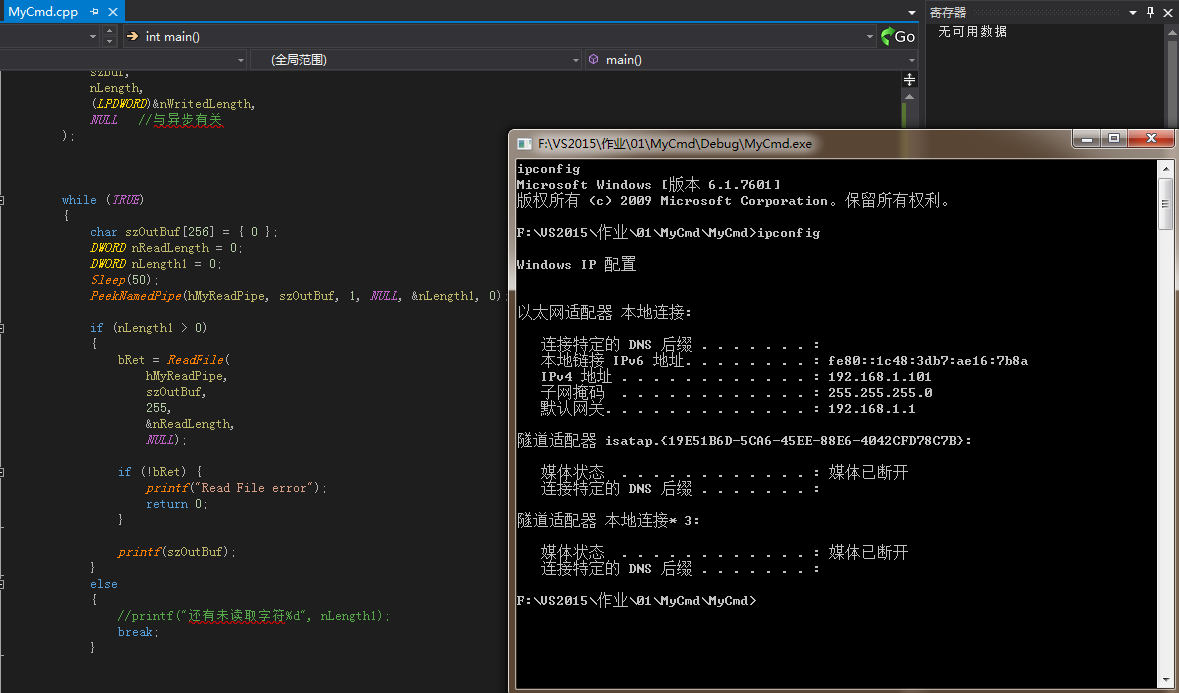The width and height of the screenshot is (1179, 693).
Task: Click the '隧道适配器 本地连接* 3' console line
Action: click(x=608, y=520)
